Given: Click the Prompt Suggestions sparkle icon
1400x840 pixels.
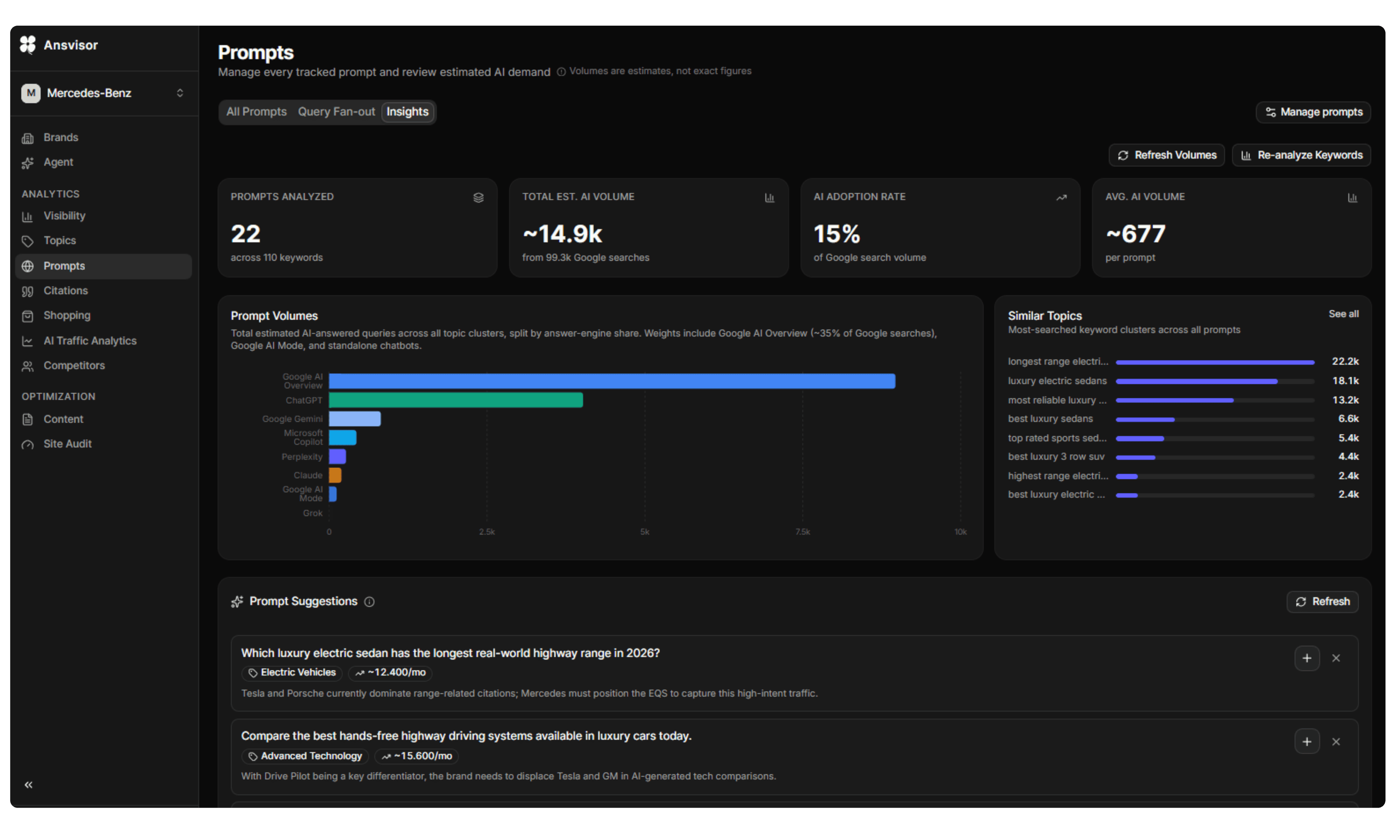Looking at the screenshot, I should coord(237,602).
